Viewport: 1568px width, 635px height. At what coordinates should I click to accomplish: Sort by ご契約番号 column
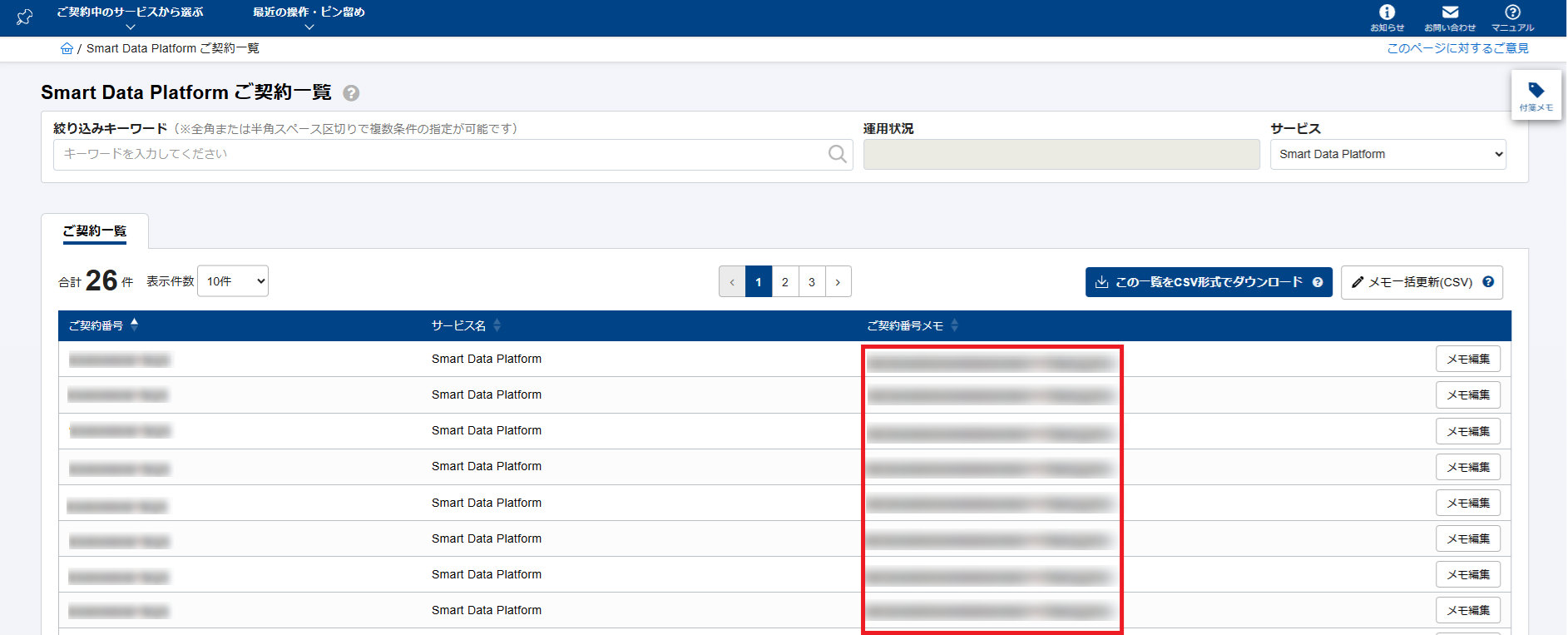(134, 325)
